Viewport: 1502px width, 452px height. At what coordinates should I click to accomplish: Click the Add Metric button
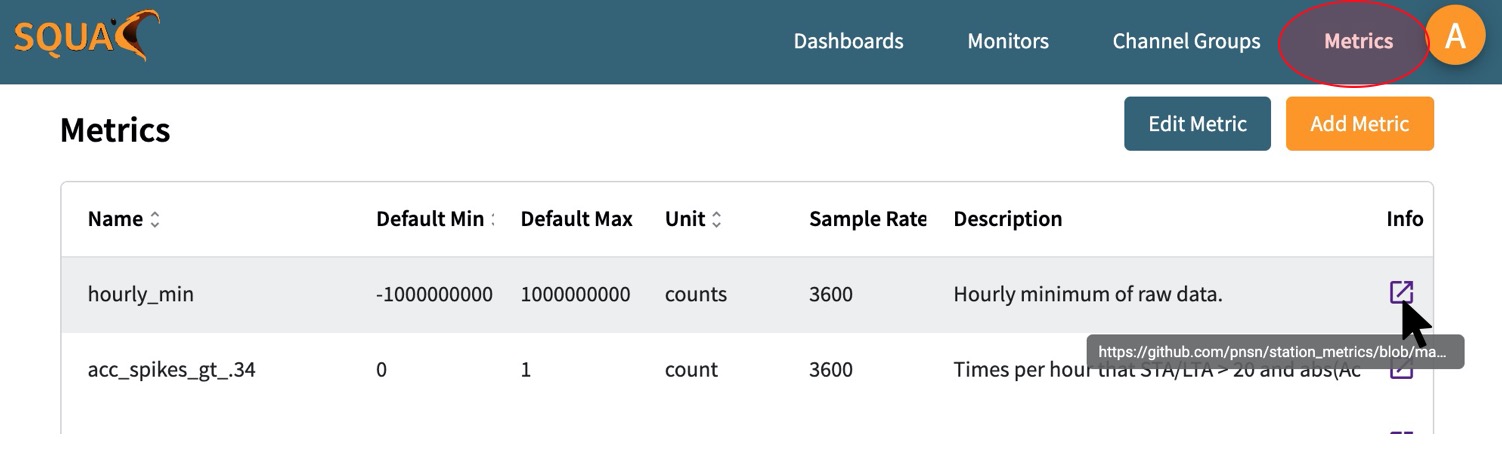[1359, 124]
